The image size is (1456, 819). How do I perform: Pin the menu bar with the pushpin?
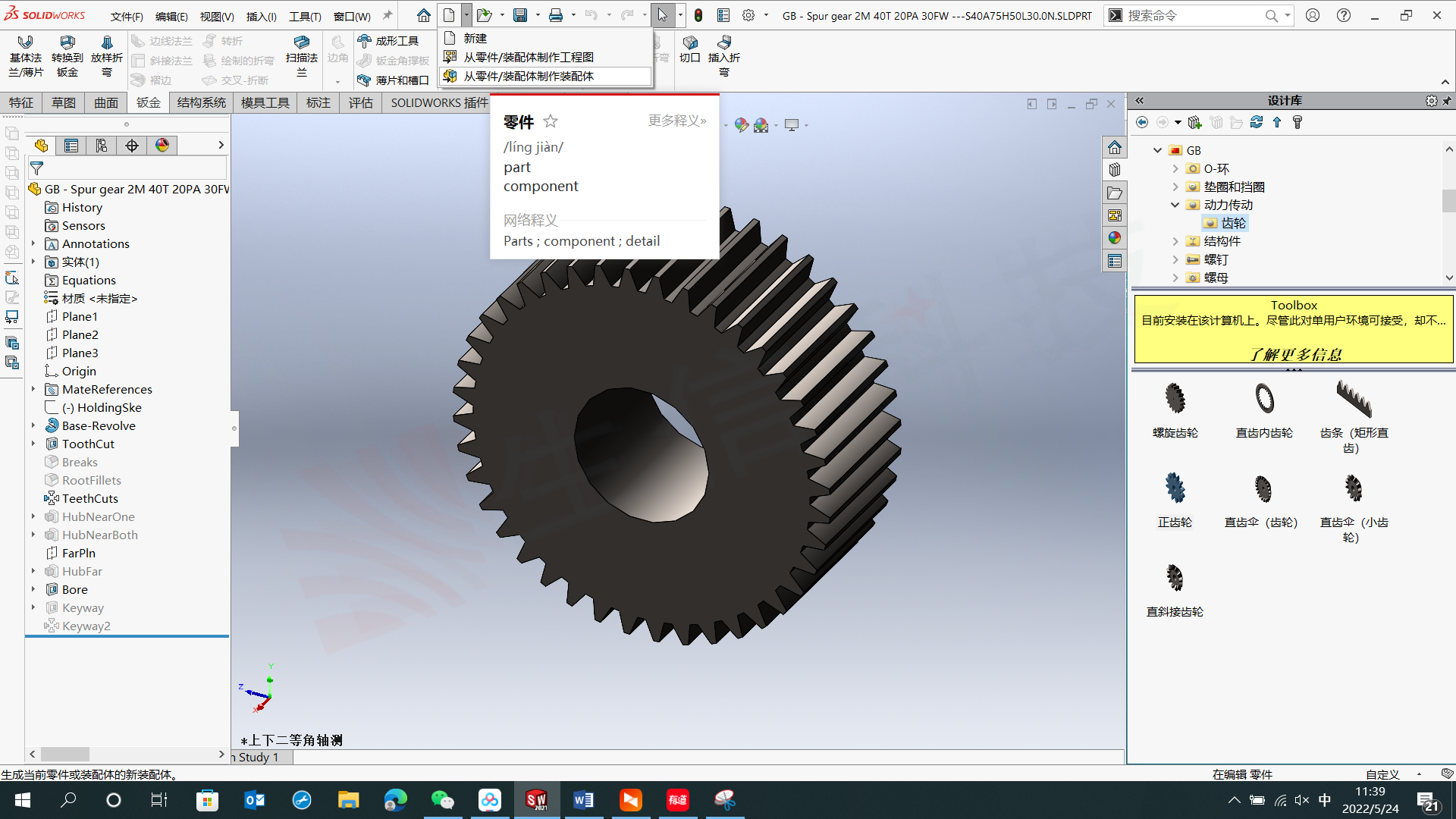tap(388, 15)
